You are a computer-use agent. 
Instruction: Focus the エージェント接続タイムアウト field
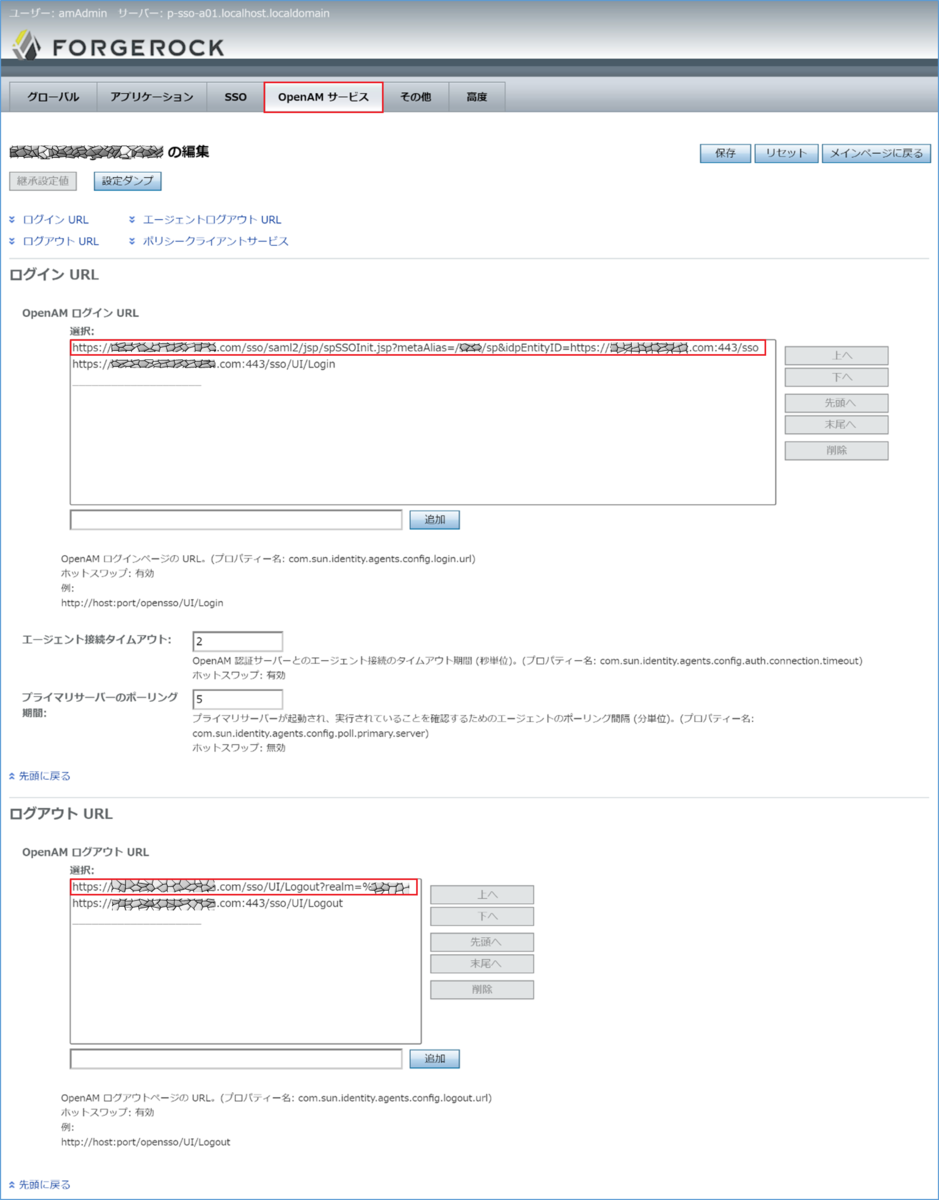click(x=238, y=641)
